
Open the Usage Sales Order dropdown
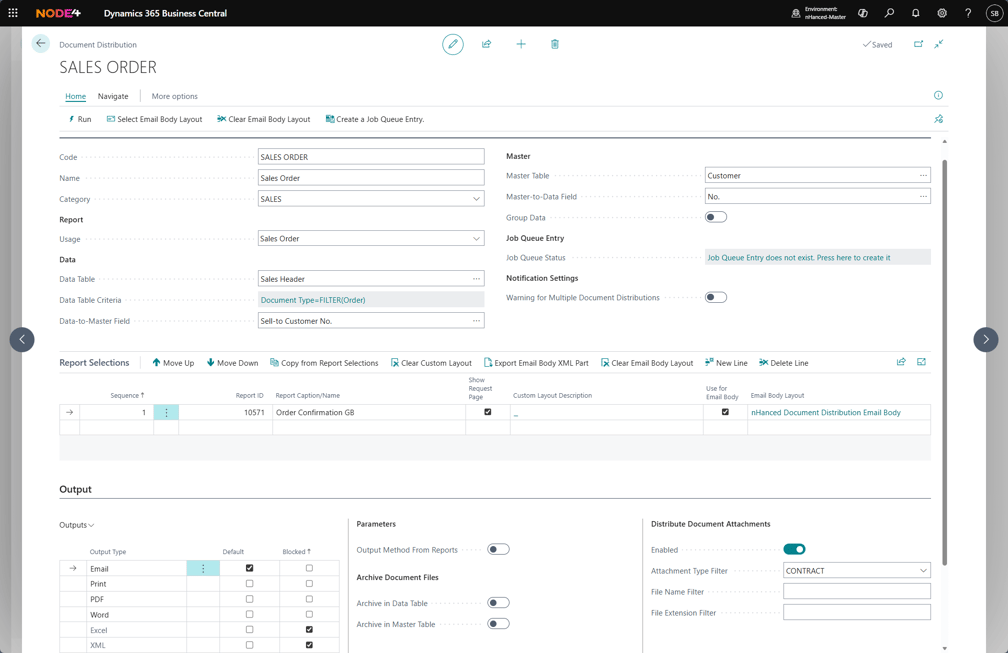(476, 238)
